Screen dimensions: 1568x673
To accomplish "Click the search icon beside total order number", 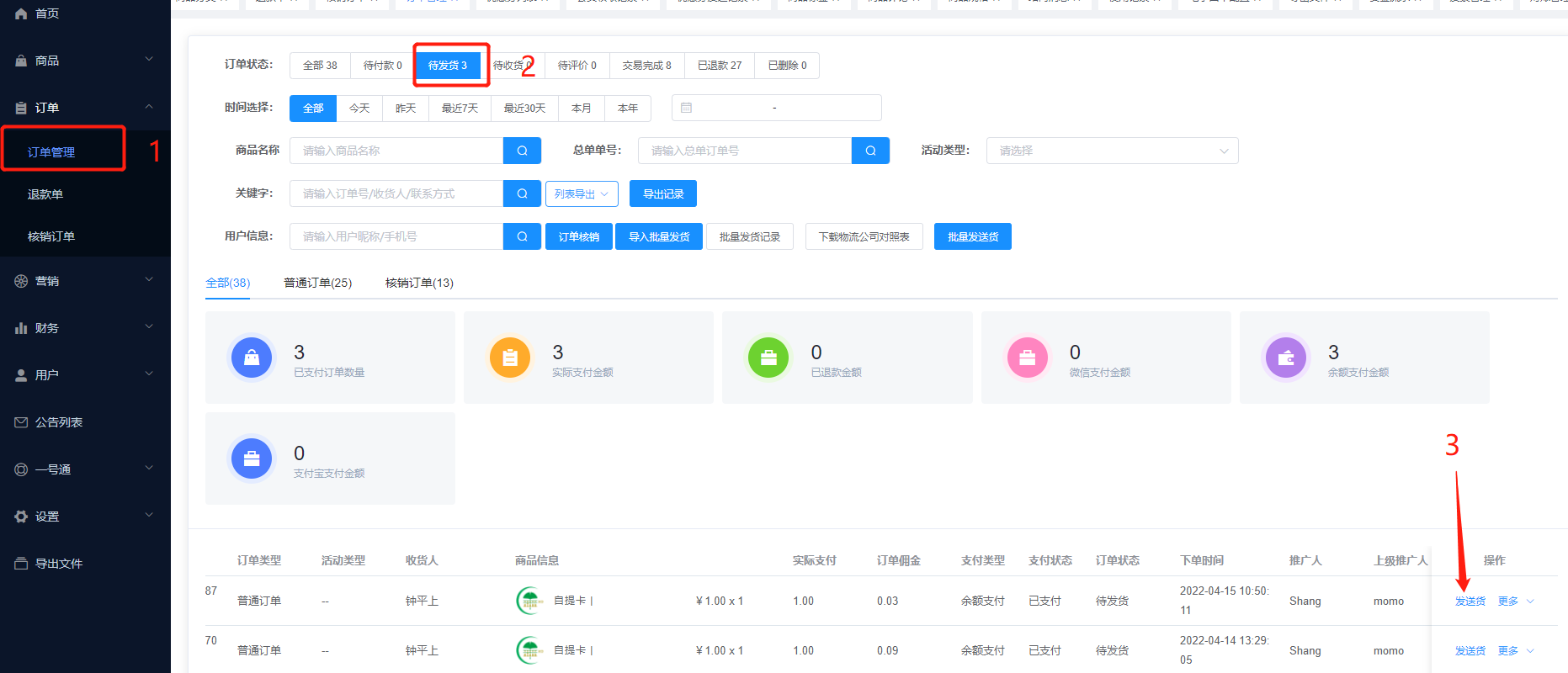I will pos(870,151).
